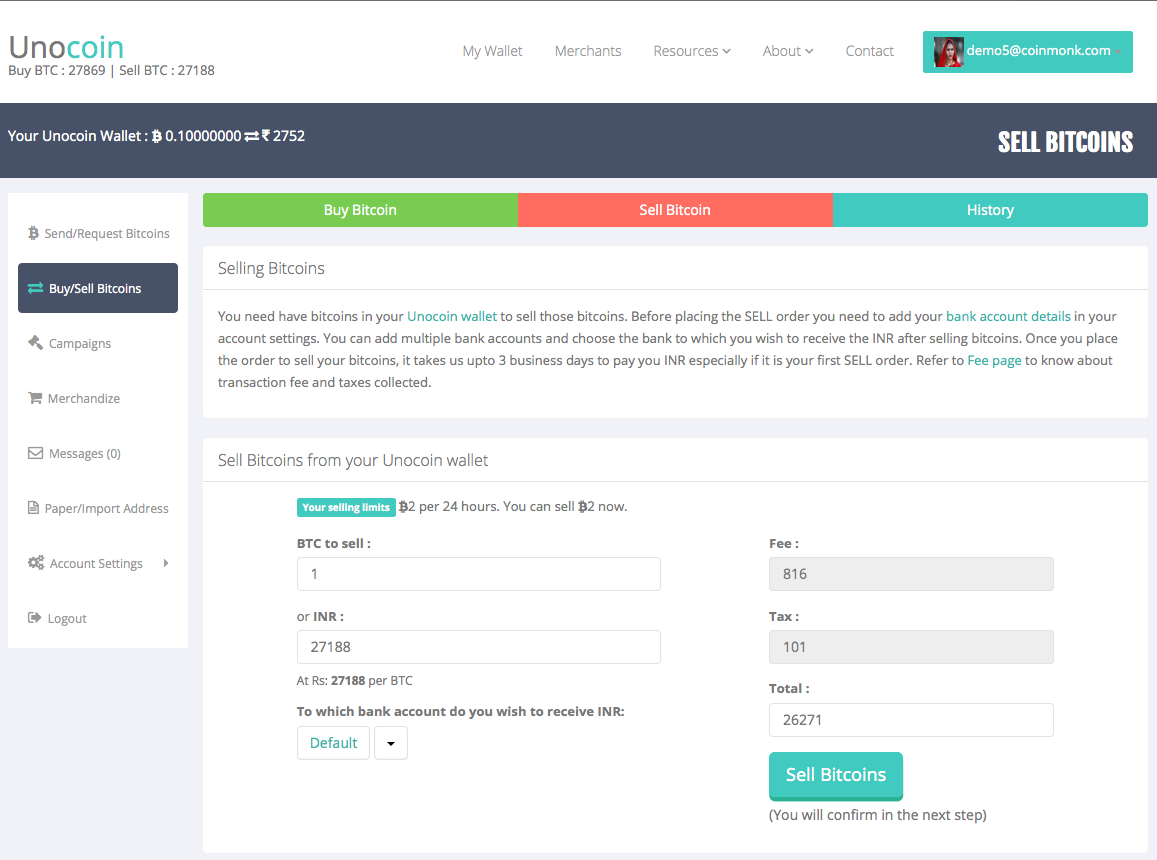
Task: Click the Your selling limits badge
Action: (346, 507)
